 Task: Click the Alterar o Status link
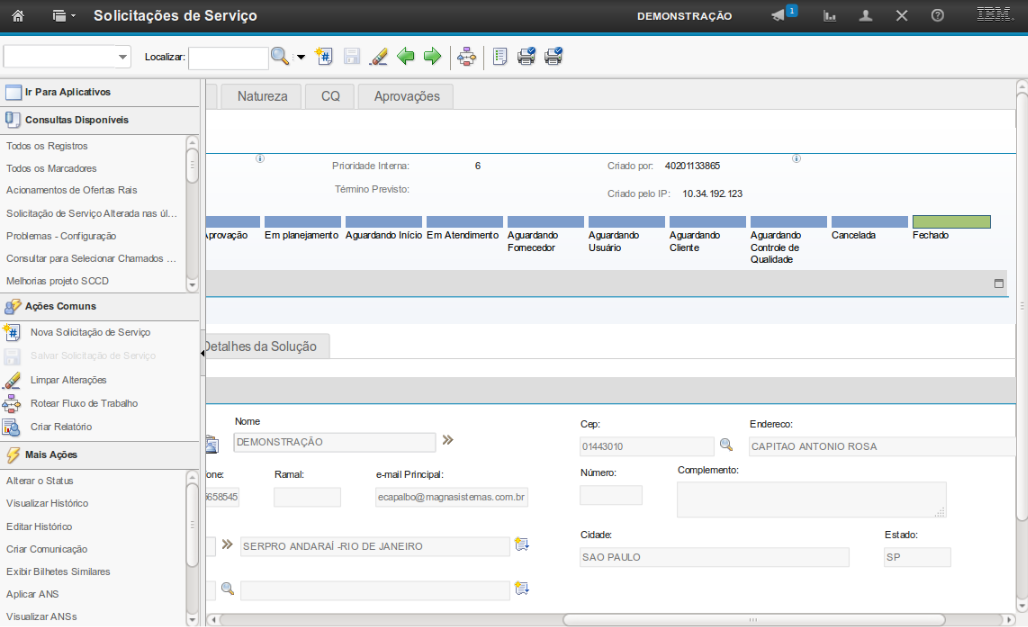[40, 481]
